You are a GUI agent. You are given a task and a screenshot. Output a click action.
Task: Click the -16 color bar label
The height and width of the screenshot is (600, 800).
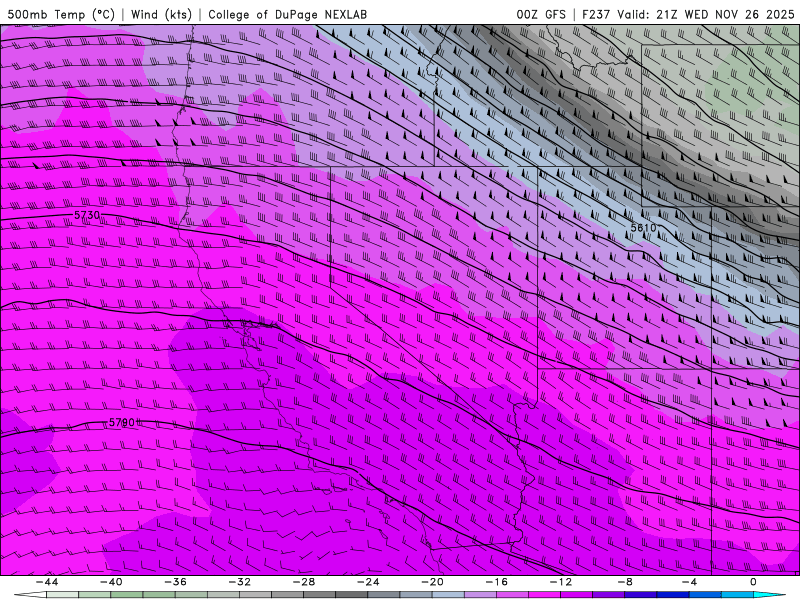coord(497,582)
